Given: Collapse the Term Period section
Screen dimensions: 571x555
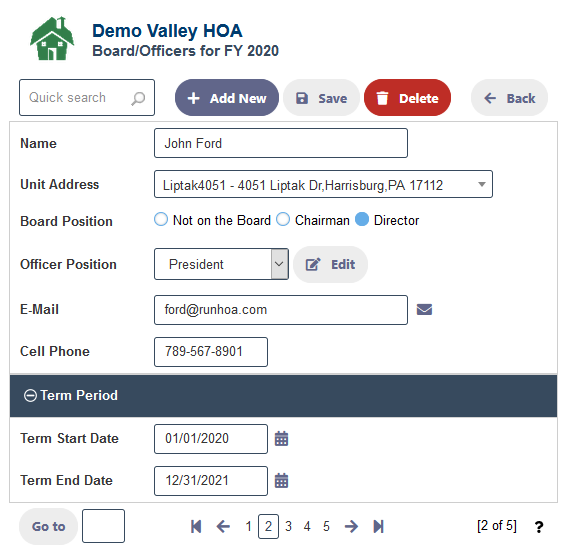Looking at the screenshot, I should [x=30, y=395].
